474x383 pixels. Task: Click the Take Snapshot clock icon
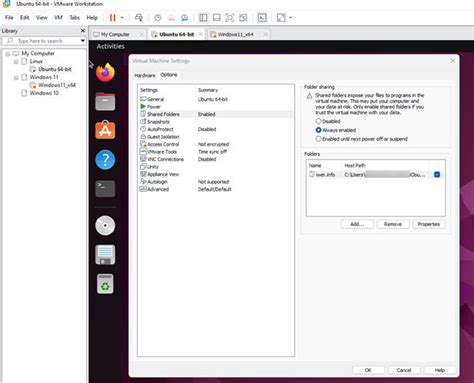[x=158, y=18]
